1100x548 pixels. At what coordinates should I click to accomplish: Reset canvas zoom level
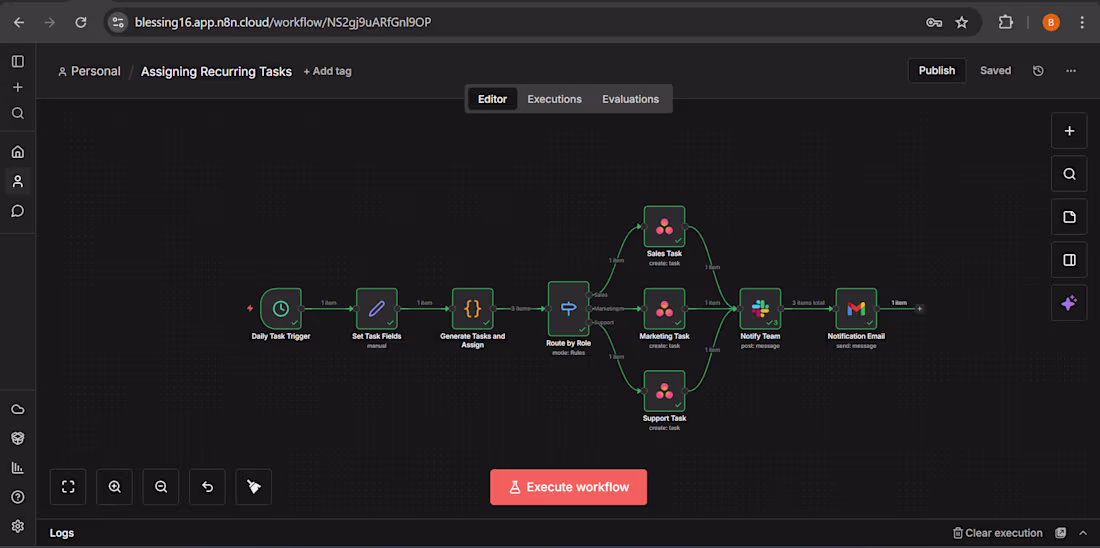click(x=208, y=486)
